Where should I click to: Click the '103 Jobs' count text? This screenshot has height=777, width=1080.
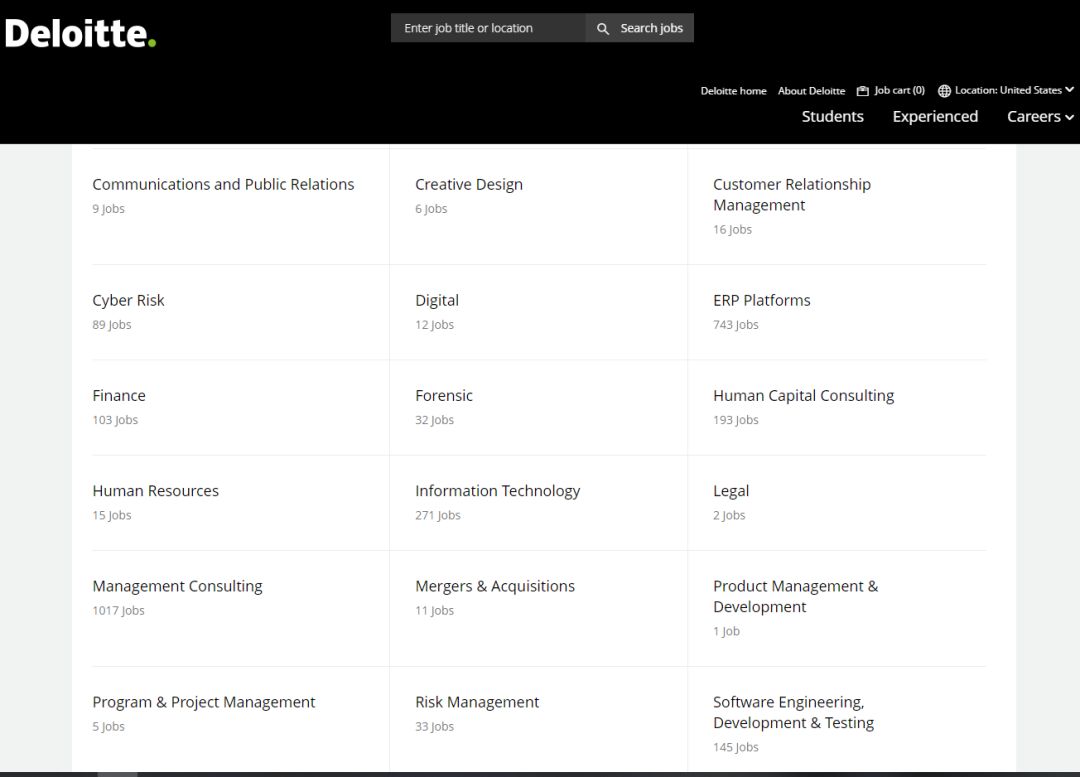pyautogui.click(x=115, y=420)
